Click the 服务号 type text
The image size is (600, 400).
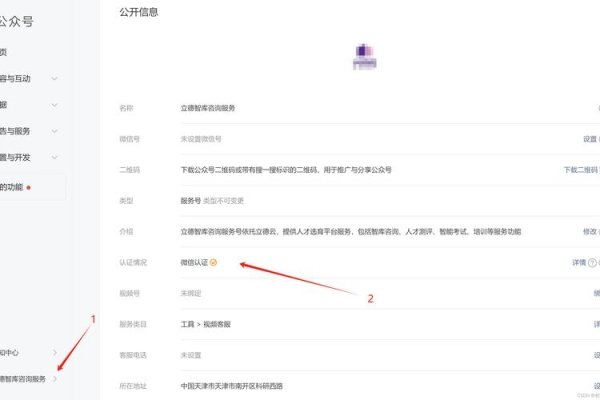coord(191,201)
